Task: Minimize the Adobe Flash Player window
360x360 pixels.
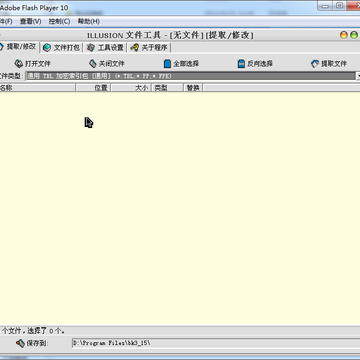Action: tap(325, 6)
